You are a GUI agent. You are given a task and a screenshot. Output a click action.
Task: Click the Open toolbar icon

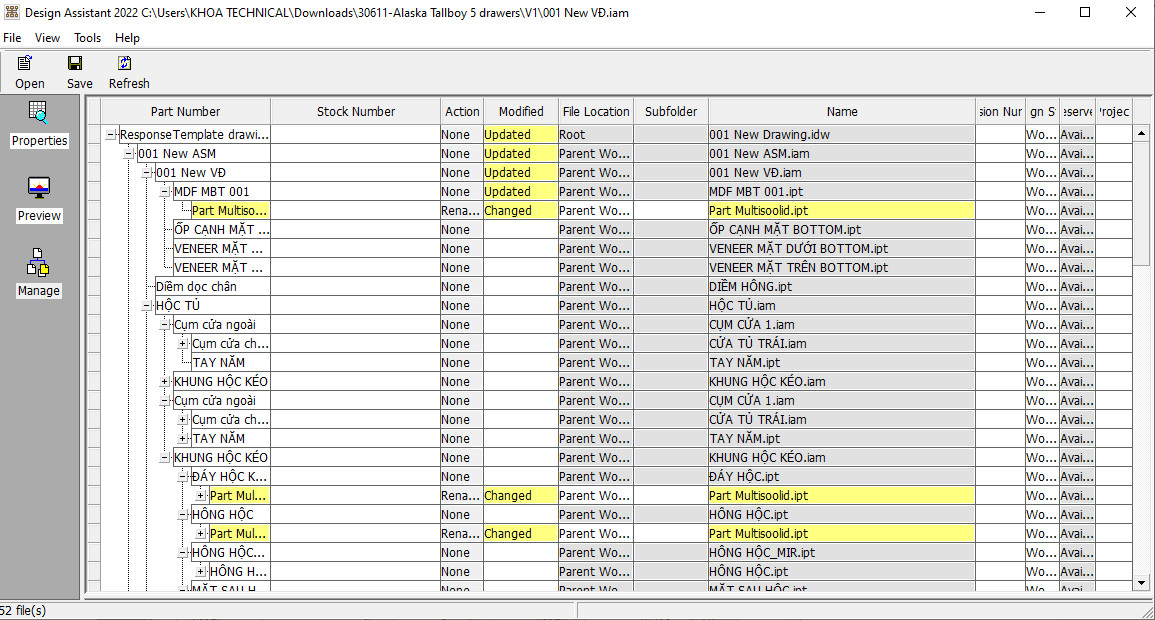click(x=25, y=63)
